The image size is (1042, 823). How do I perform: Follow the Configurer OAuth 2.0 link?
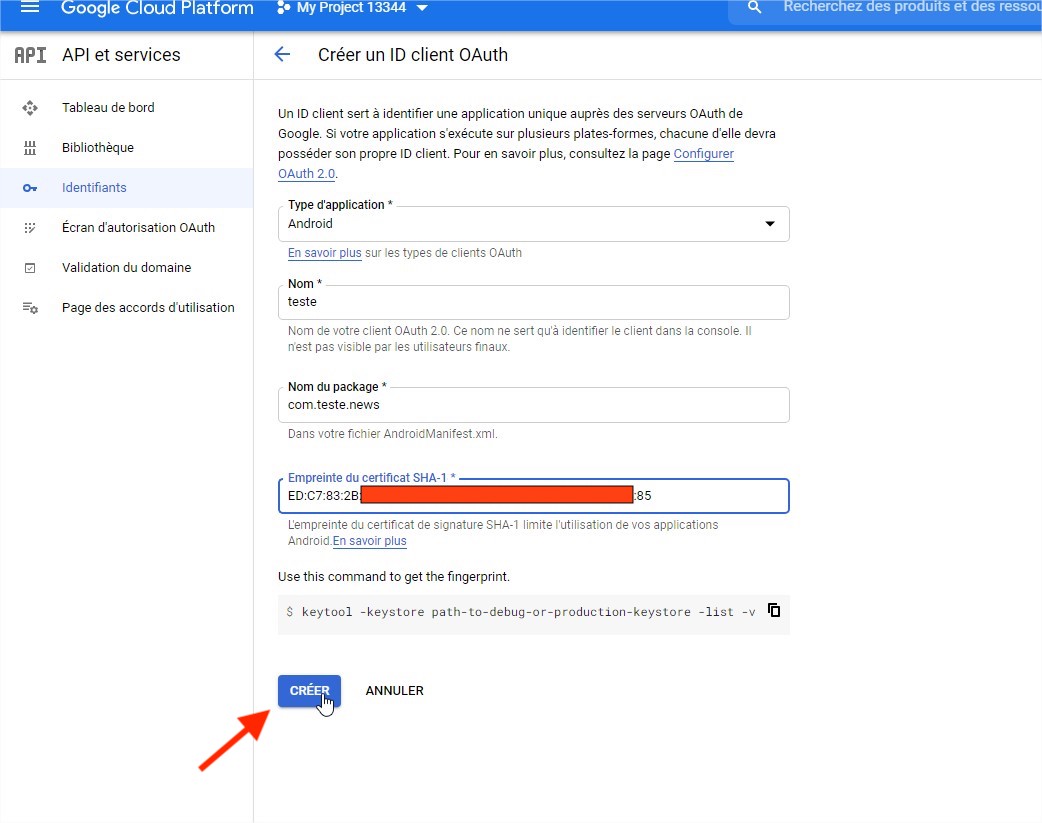coord(704,154)
